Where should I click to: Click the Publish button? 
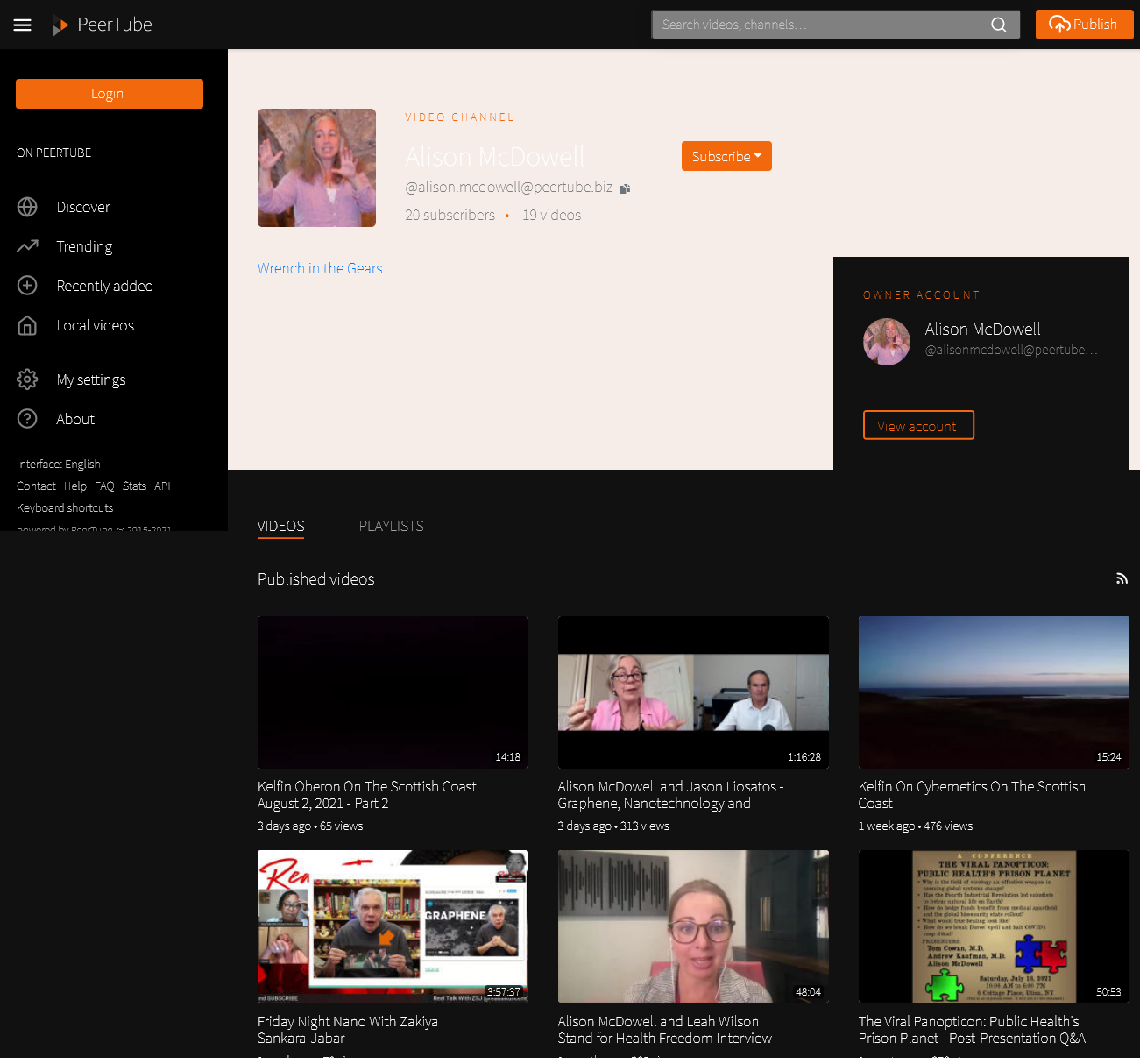pos(1084,25)
